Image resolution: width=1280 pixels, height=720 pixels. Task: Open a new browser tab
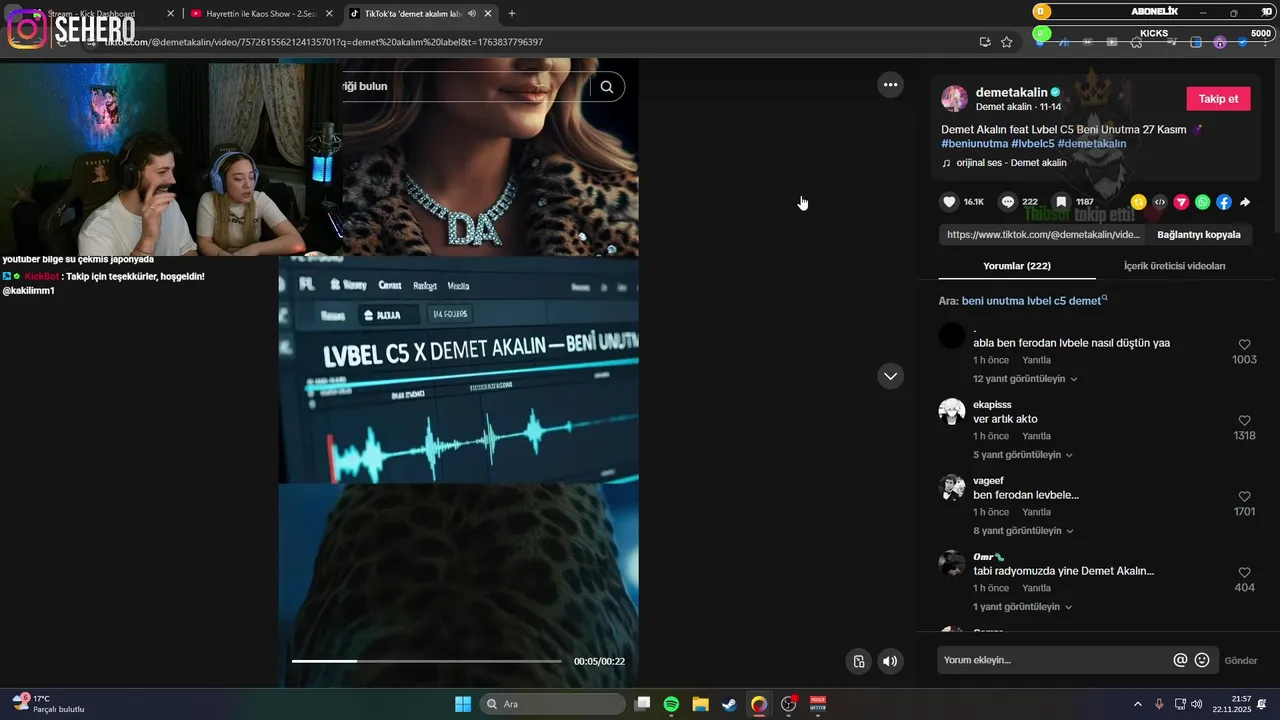pos(512,14)
